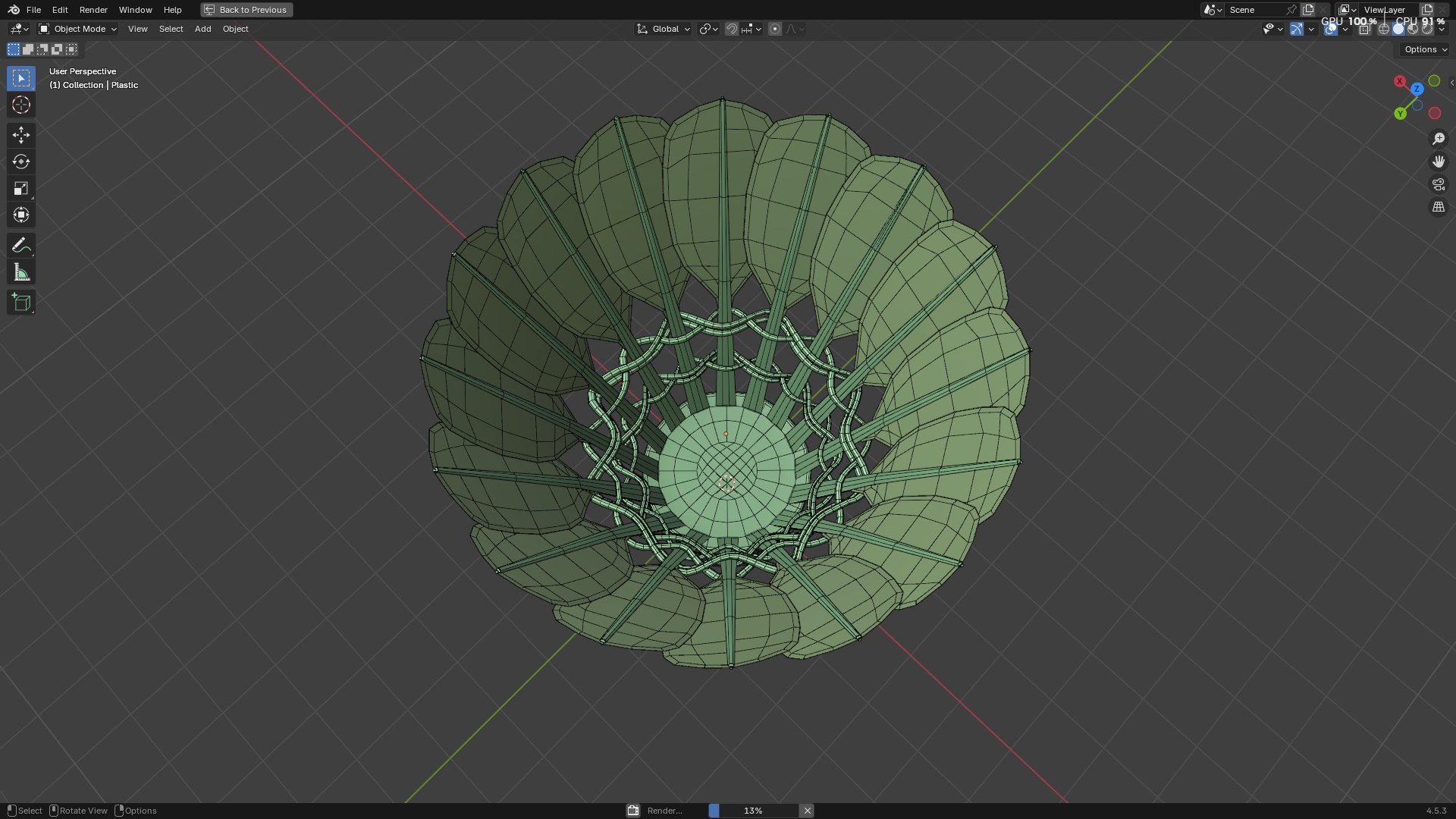Click the zoom view magnifier icon

click(1439, 139)
